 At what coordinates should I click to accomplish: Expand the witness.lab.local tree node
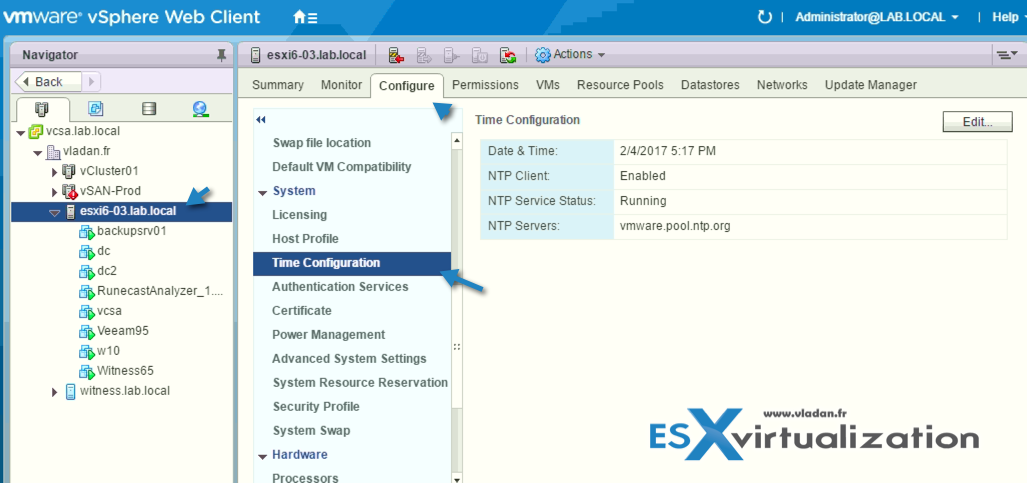(55, 391)
